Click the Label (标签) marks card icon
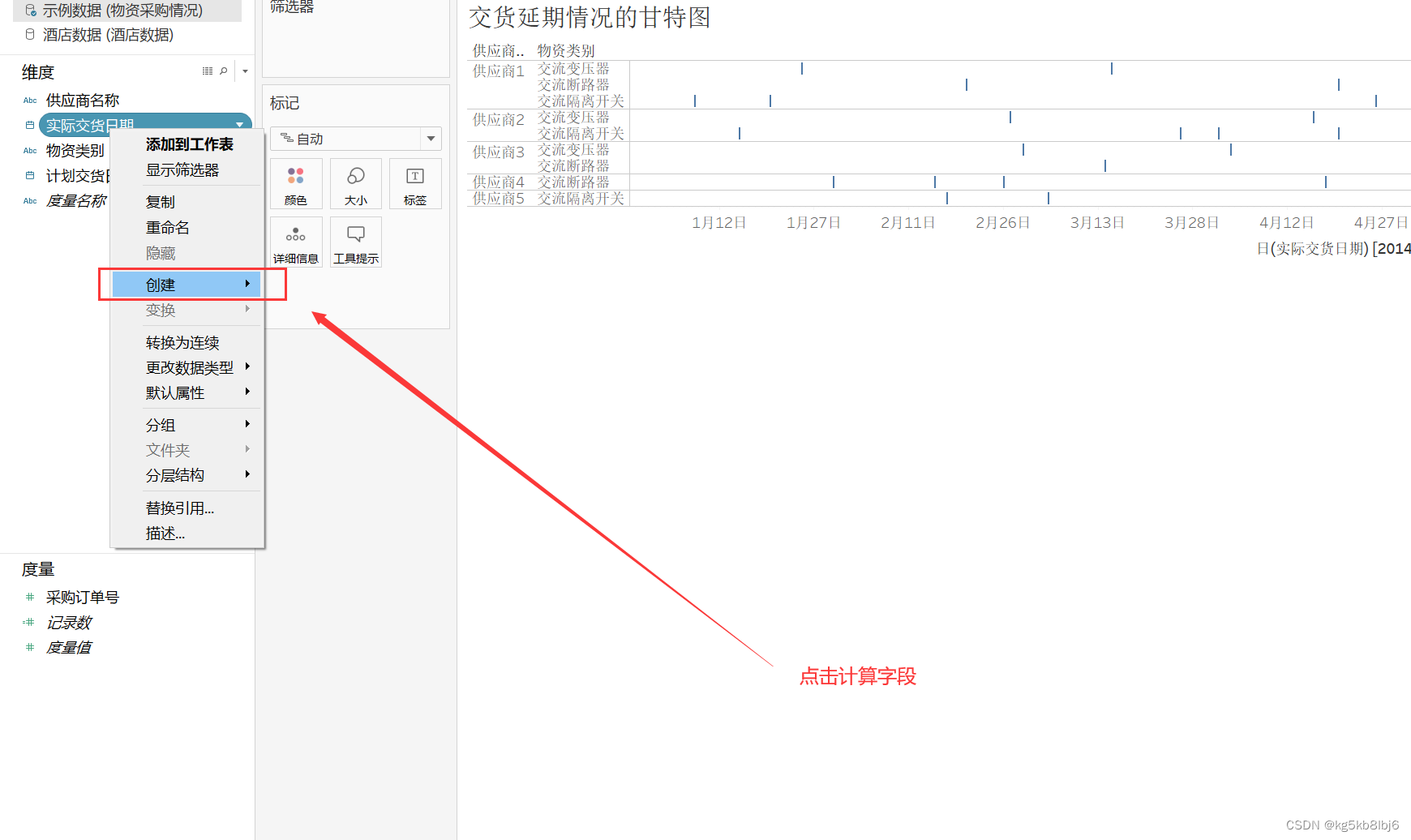The image size is (1411, 840). point(415,184)
